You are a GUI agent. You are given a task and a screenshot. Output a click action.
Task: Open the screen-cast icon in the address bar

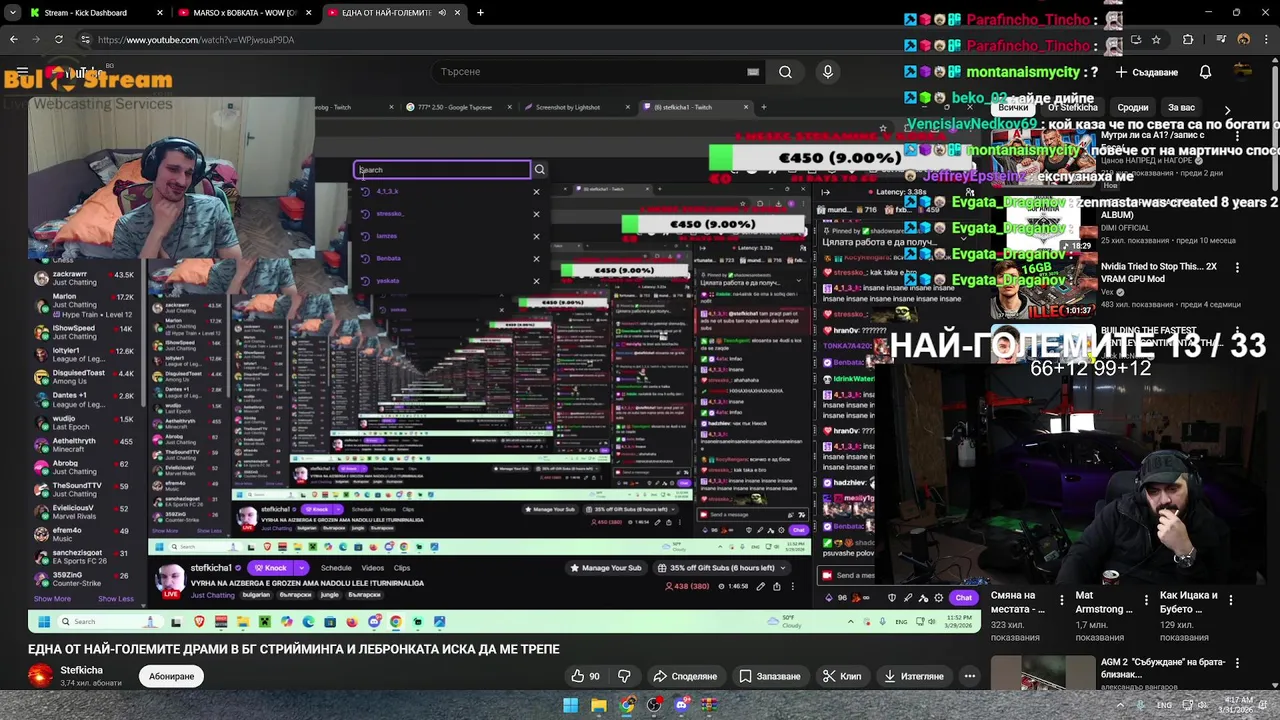coord(1136,40)
